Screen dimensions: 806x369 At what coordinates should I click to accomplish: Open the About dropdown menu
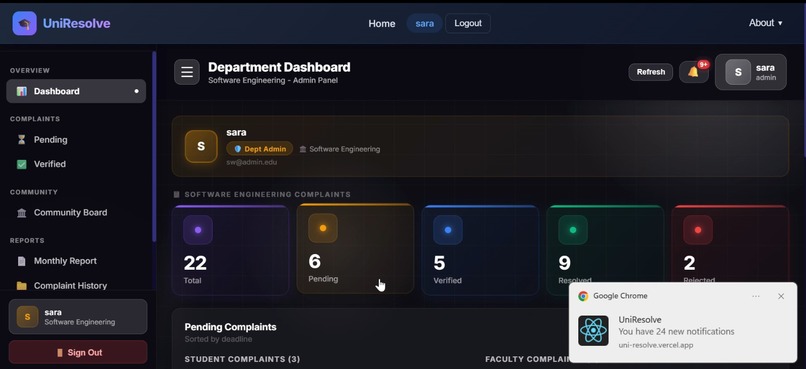(x=765, y=23)
